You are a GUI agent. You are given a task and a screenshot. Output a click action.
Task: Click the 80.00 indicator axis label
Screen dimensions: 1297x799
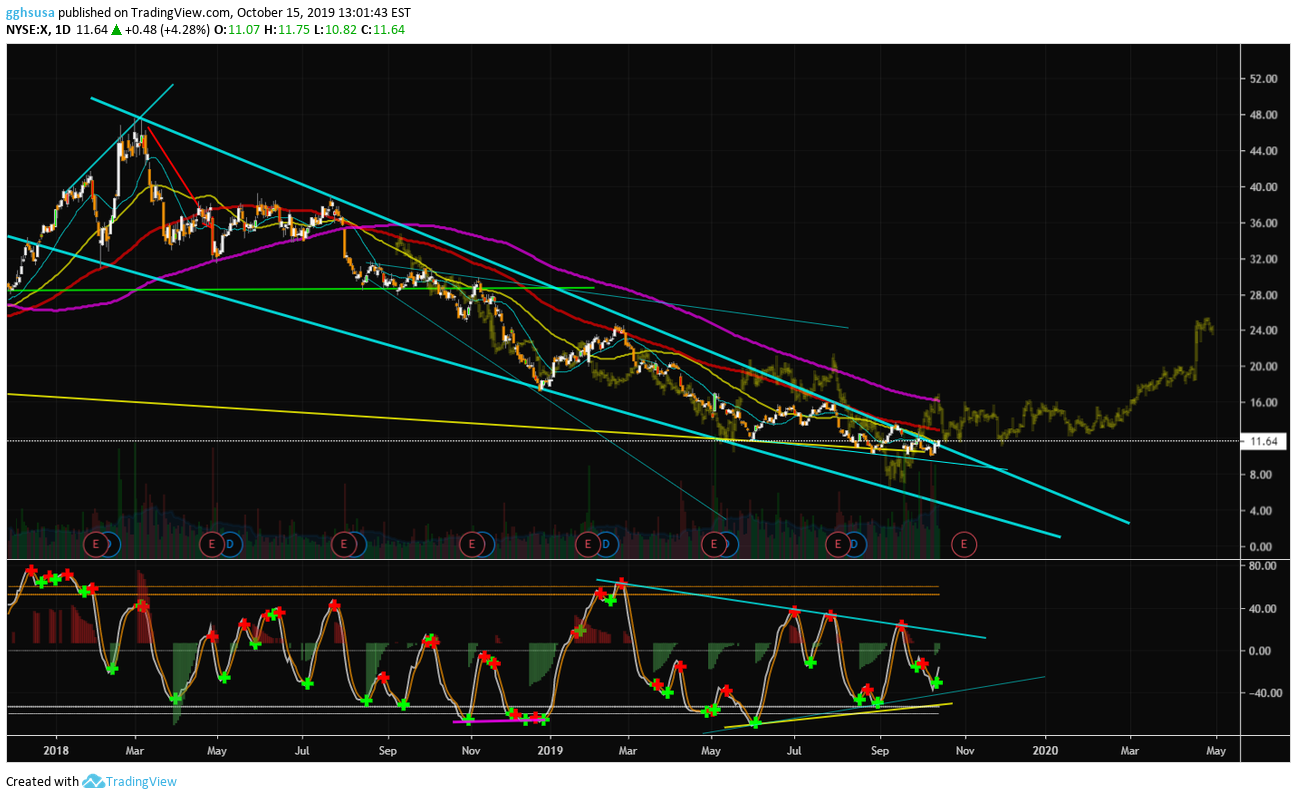click(x=1264, y=566)
